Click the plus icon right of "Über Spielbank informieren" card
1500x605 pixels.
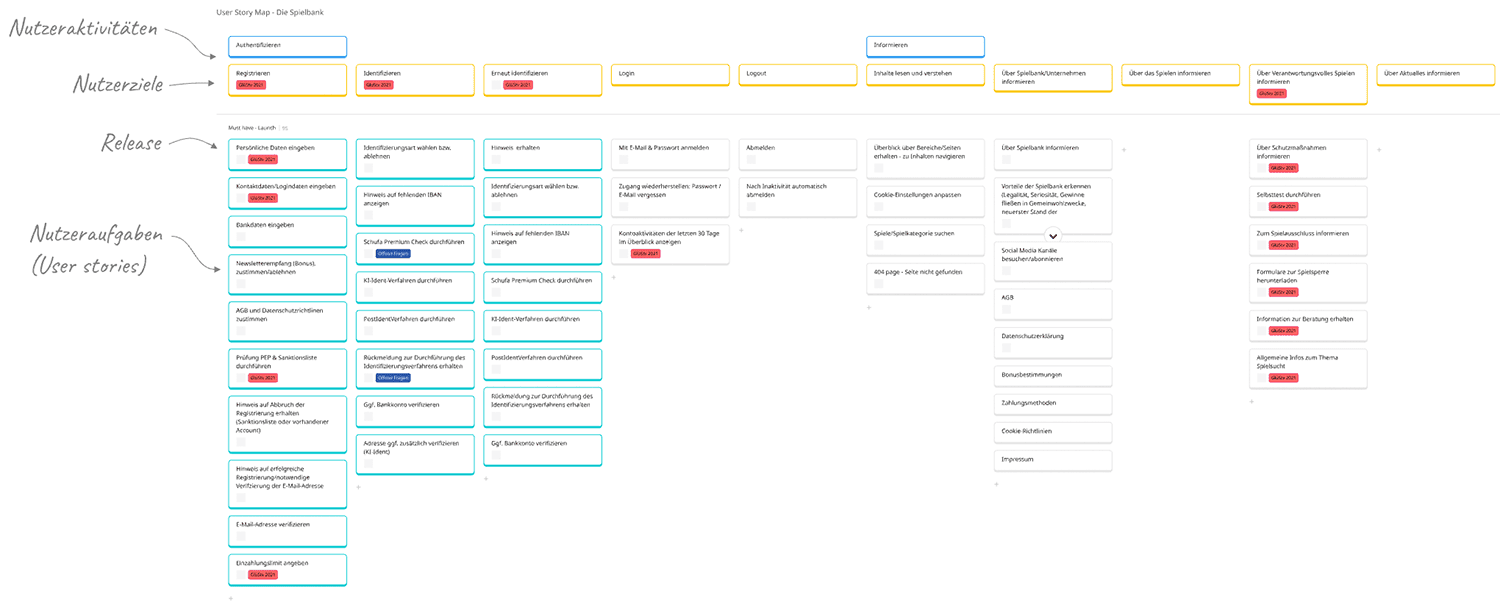pyautogui.click(x=1124, y=151)
